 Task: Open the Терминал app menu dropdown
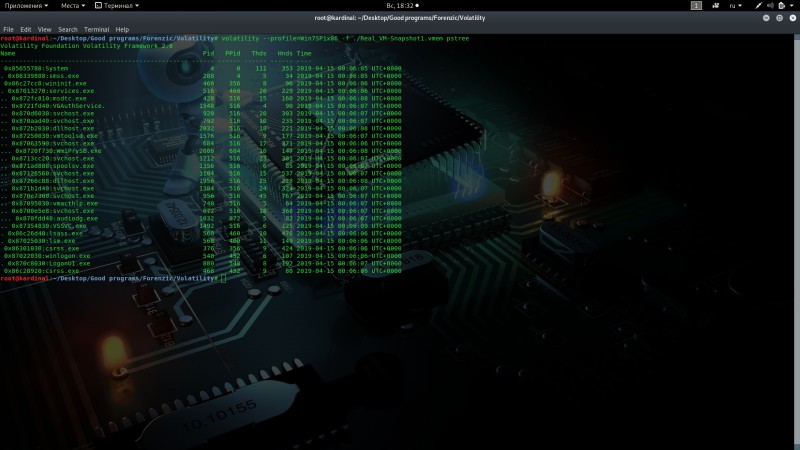pos(117,6)
